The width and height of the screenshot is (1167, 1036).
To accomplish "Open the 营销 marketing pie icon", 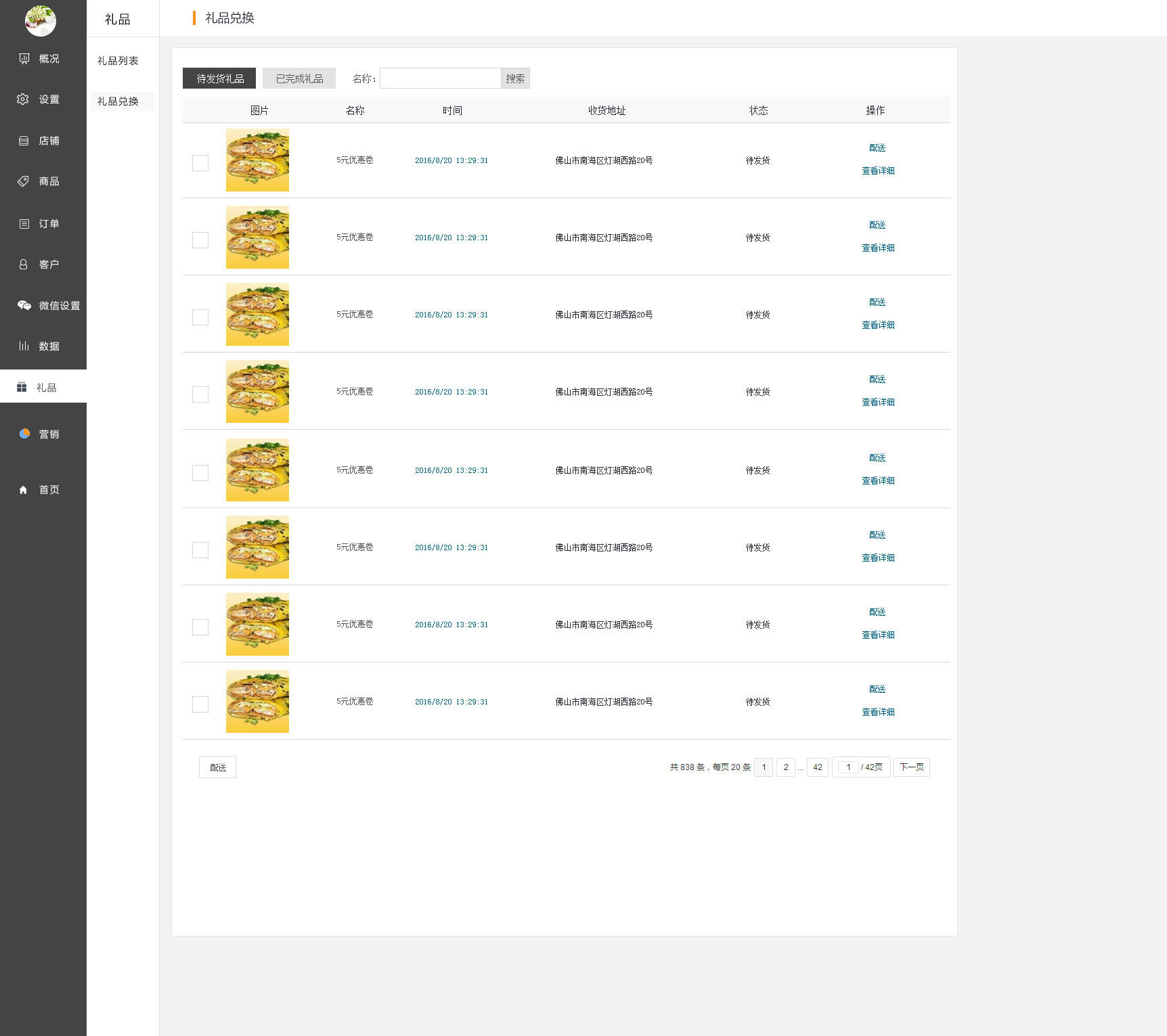I will (24, 434).
